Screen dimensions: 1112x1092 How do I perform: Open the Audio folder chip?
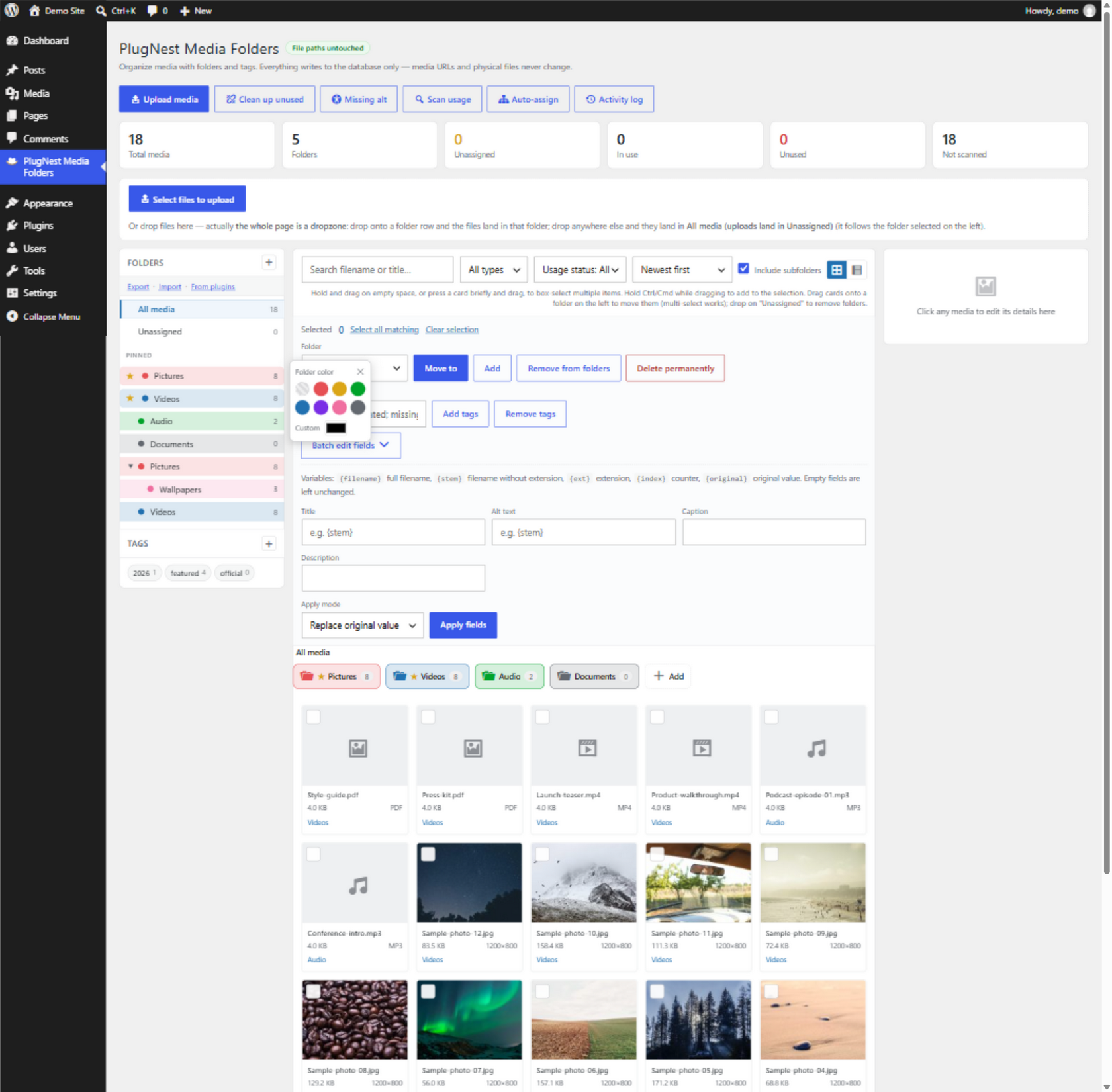click(509, 676)
